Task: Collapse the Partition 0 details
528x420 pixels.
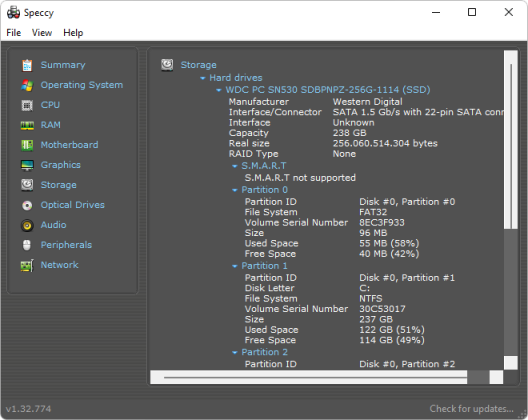Action: click(235, 190)
